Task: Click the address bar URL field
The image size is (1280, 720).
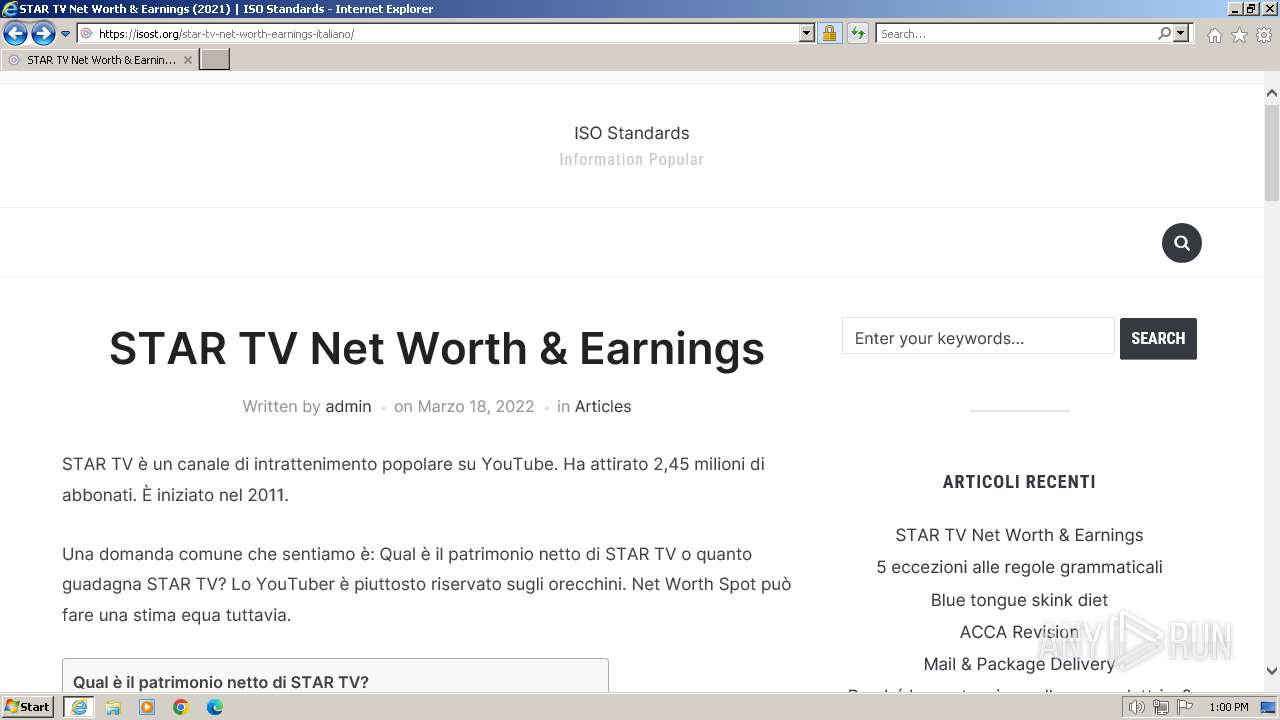Action: point(438,34)
